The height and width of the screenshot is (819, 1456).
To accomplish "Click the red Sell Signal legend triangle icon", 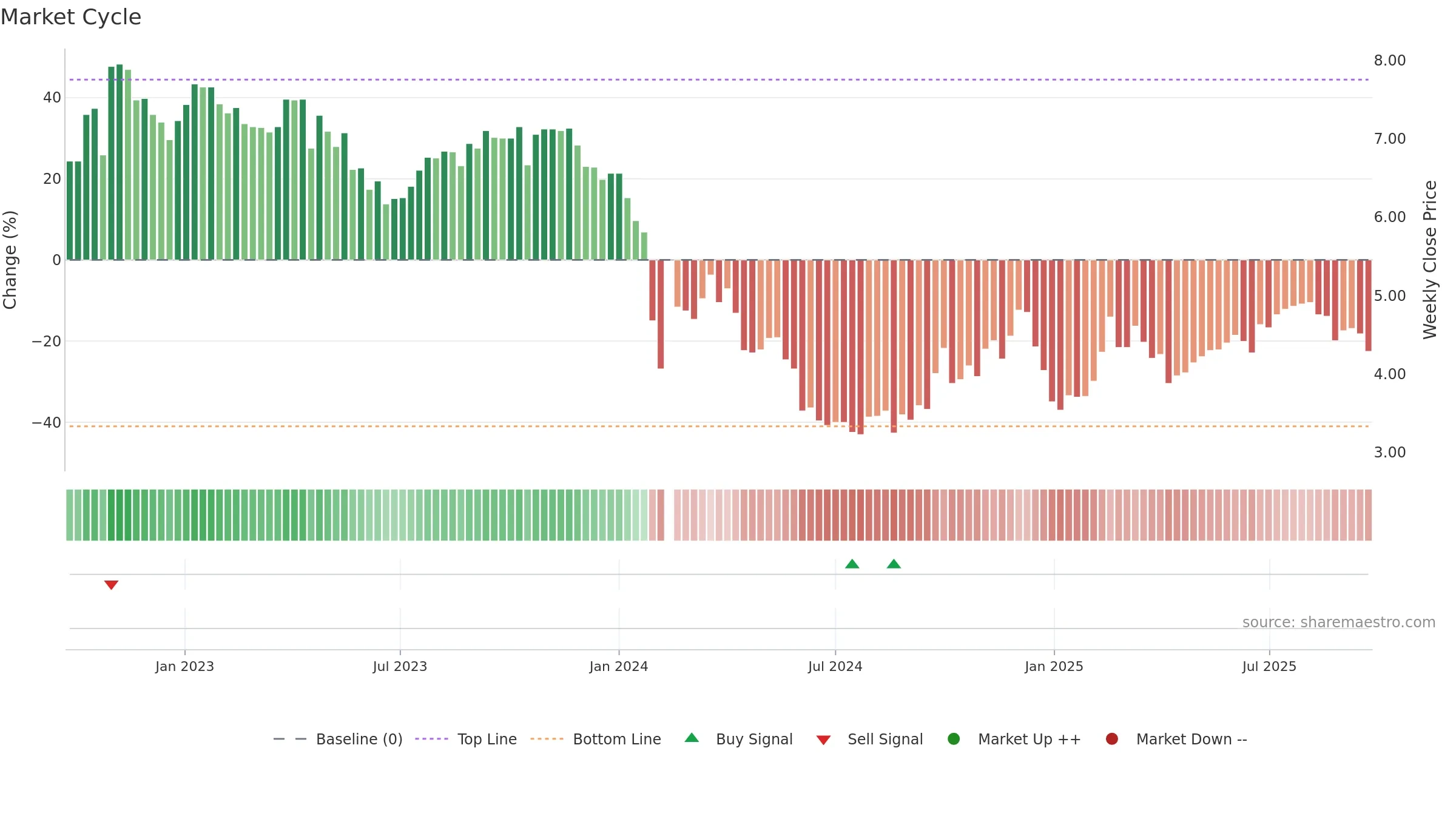I will click(823, 740).
